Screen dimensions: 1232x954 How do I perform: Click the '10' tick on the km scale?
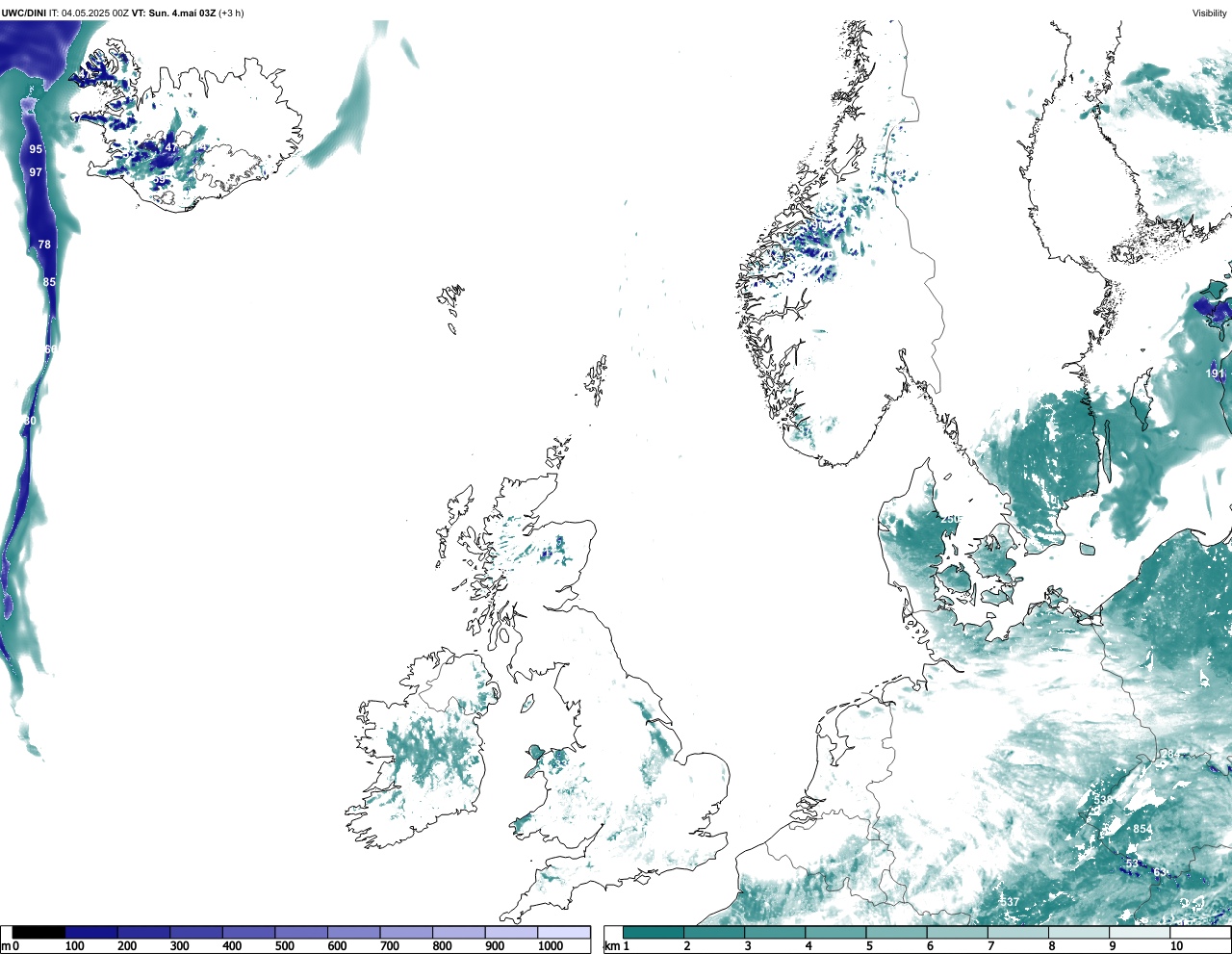(x=1176, y=946)
